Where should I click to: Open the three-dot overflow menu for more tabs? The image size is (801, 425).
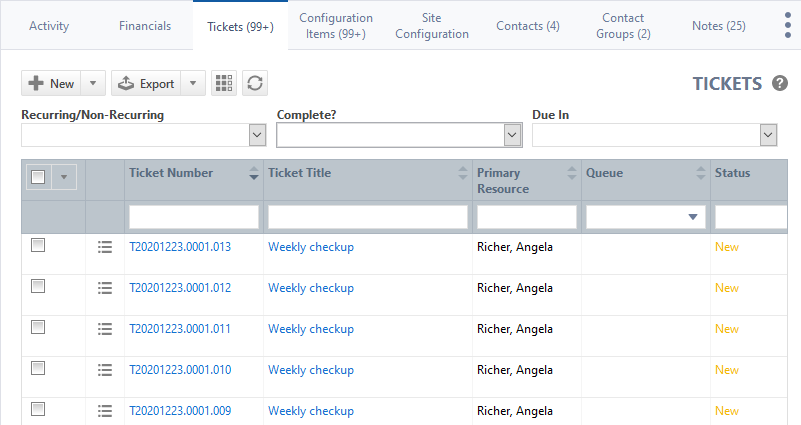tap(787, 26)
